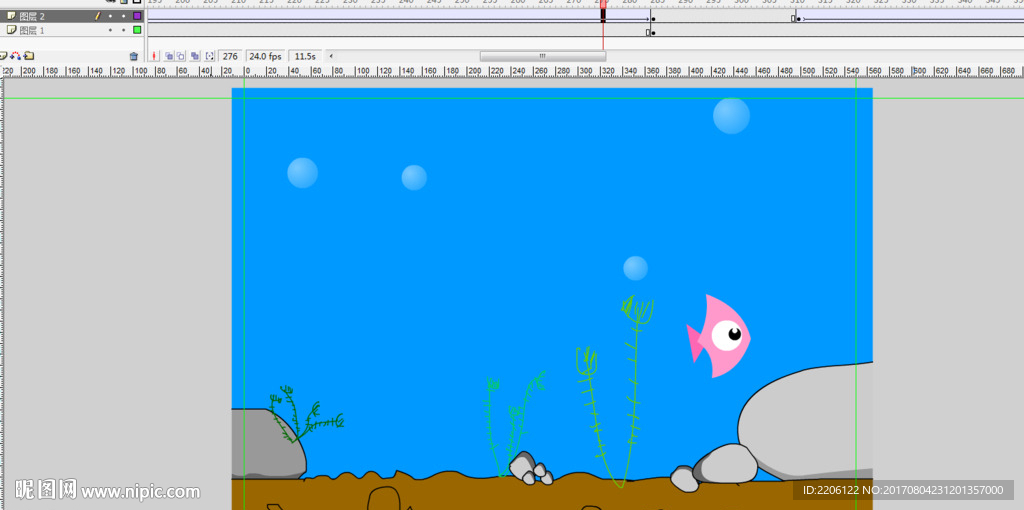Click the timeline horizontal scrollbar thumb

[542, 56]
